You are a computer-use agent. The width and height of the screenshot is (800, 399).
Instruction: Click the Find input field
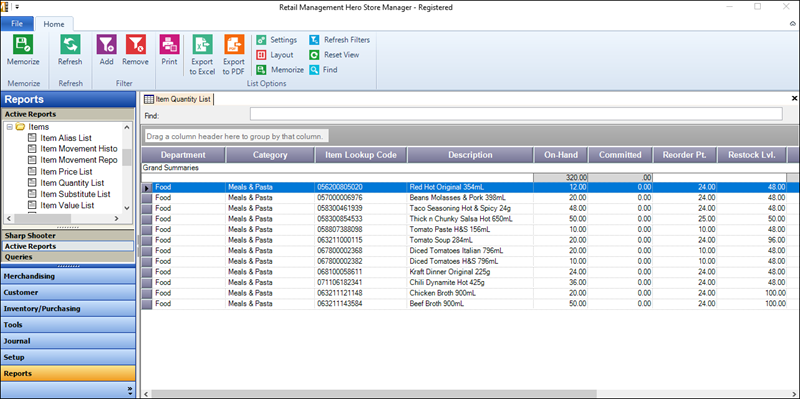(516, 114)
